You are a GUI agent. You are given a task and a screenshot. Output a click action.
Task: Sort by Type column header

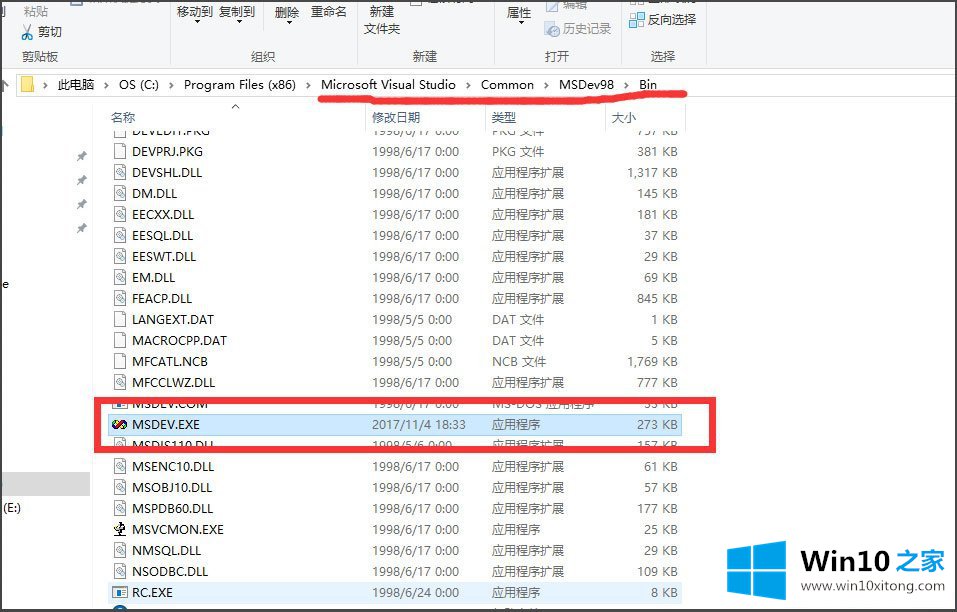[504, 117]
